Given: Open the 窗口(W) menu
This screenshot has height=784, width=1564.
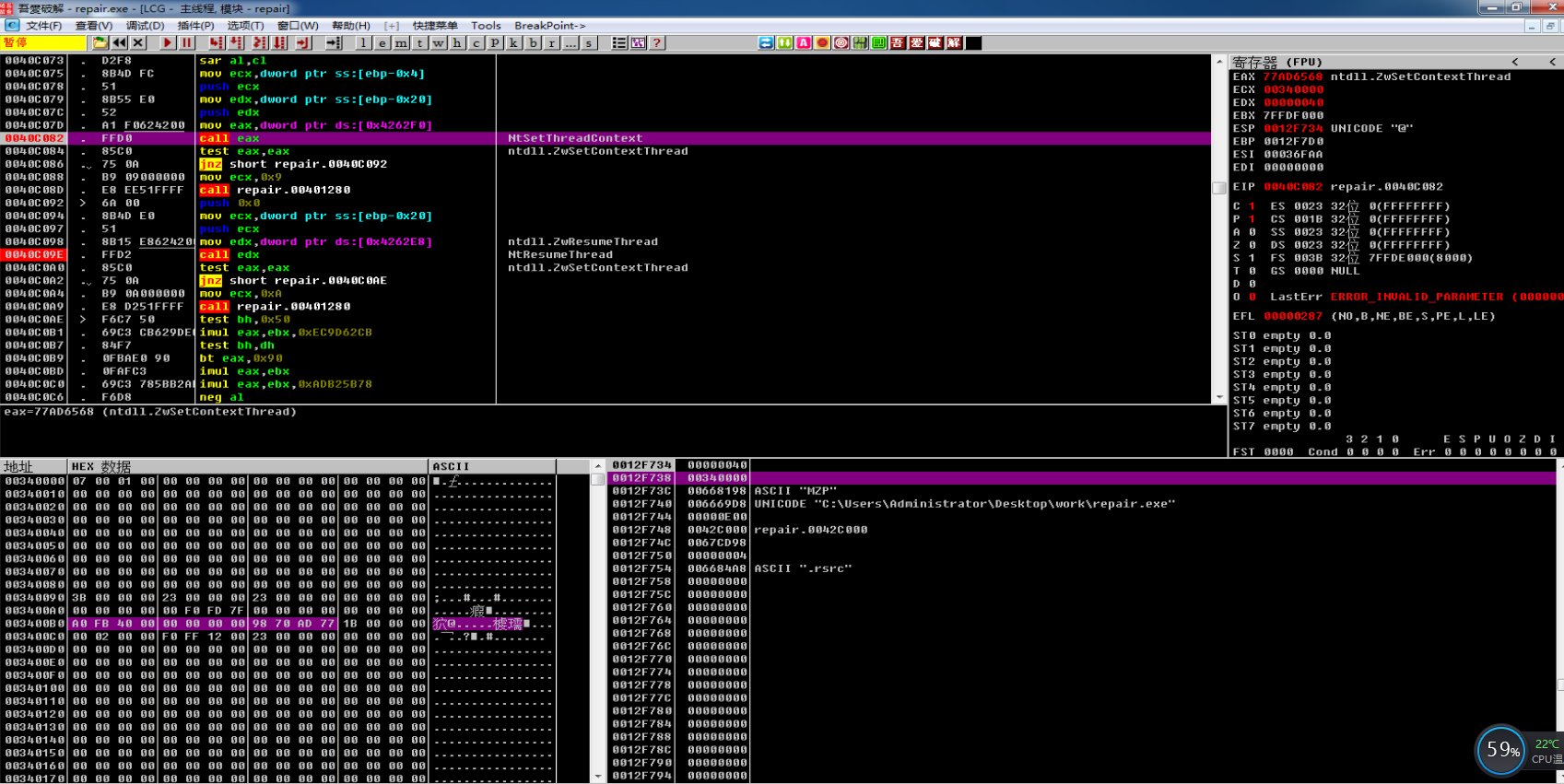Looking at the screenshot, I should click(x=298, y=26).
